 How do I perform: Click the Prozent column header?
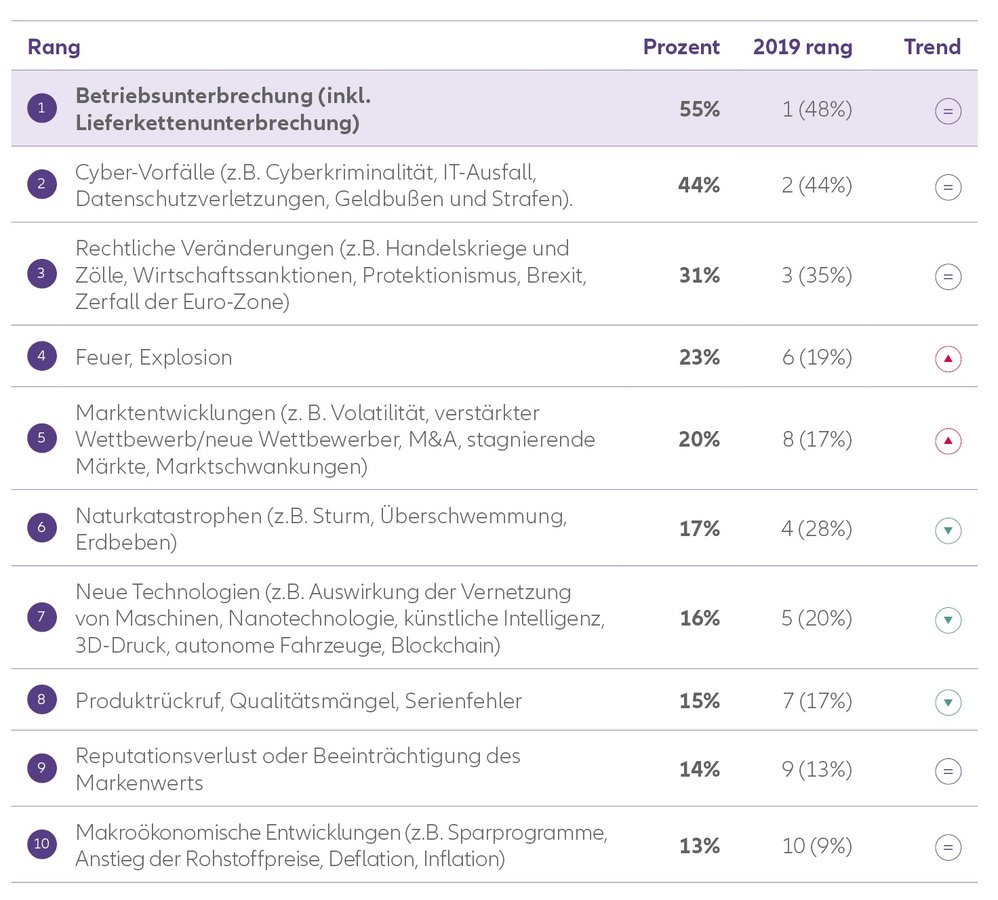(681, 47)
